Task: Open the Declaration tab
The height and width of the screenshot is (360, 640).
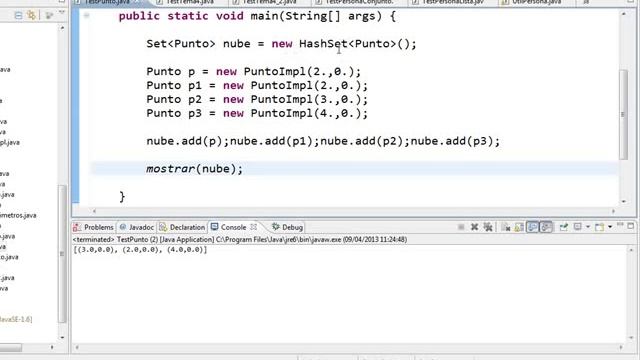Action: (x=182, y=227)
